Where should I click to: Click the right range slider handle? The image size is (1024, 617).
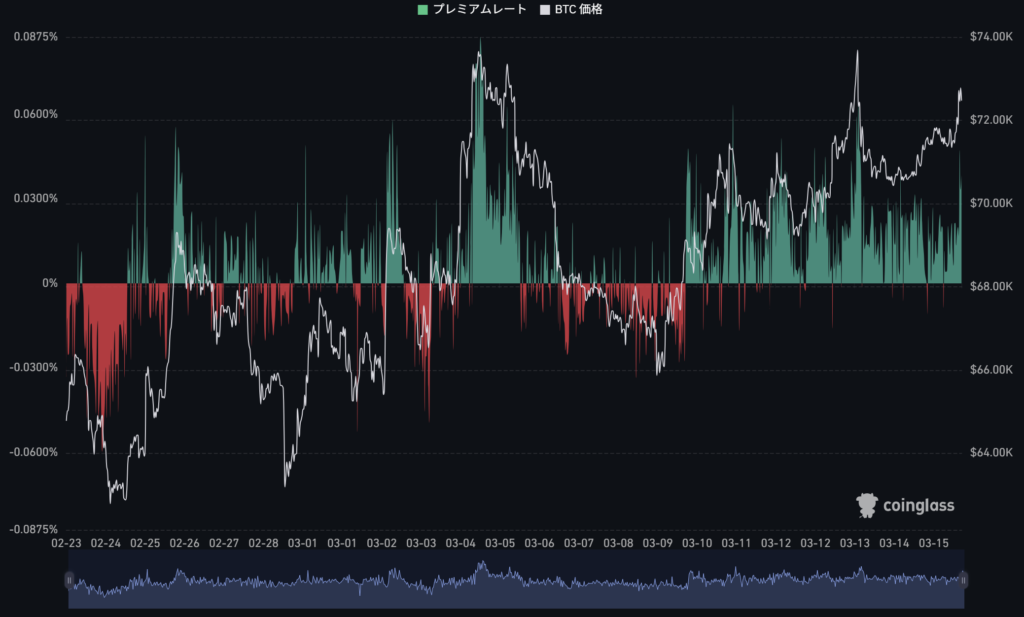[963, 579]
